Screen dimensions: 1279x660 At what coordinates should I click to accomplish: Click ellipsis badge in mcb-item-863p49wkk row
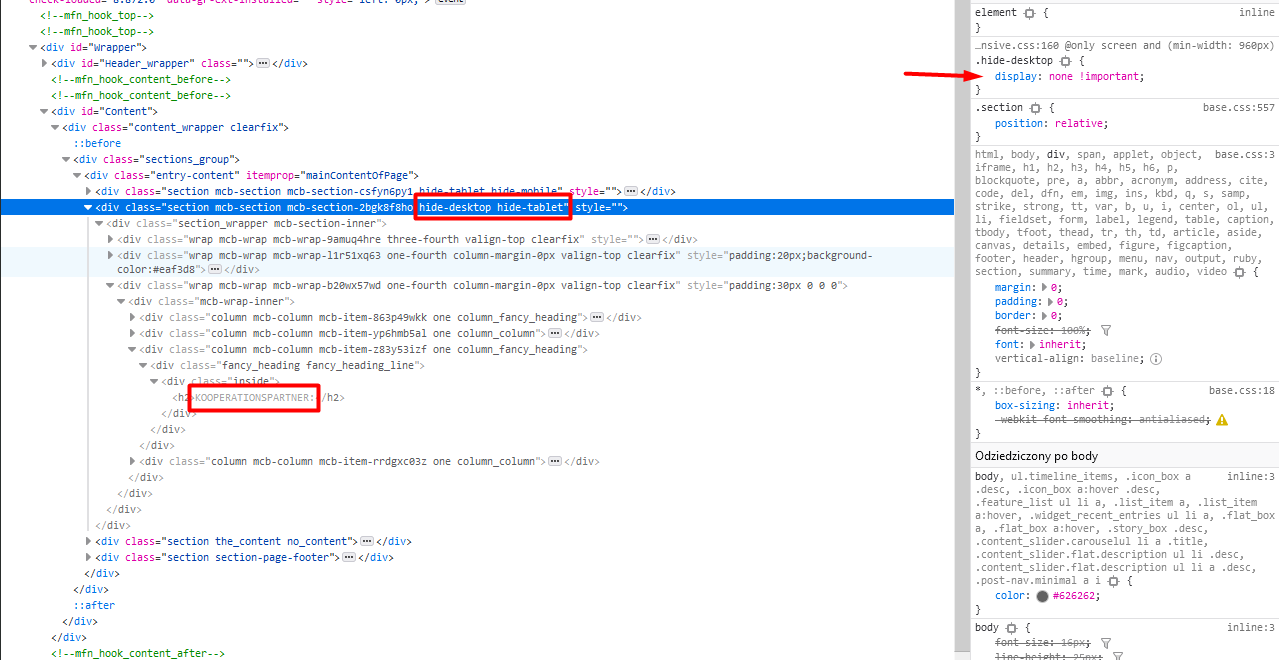pyautogui.click(x=596, y=317)
